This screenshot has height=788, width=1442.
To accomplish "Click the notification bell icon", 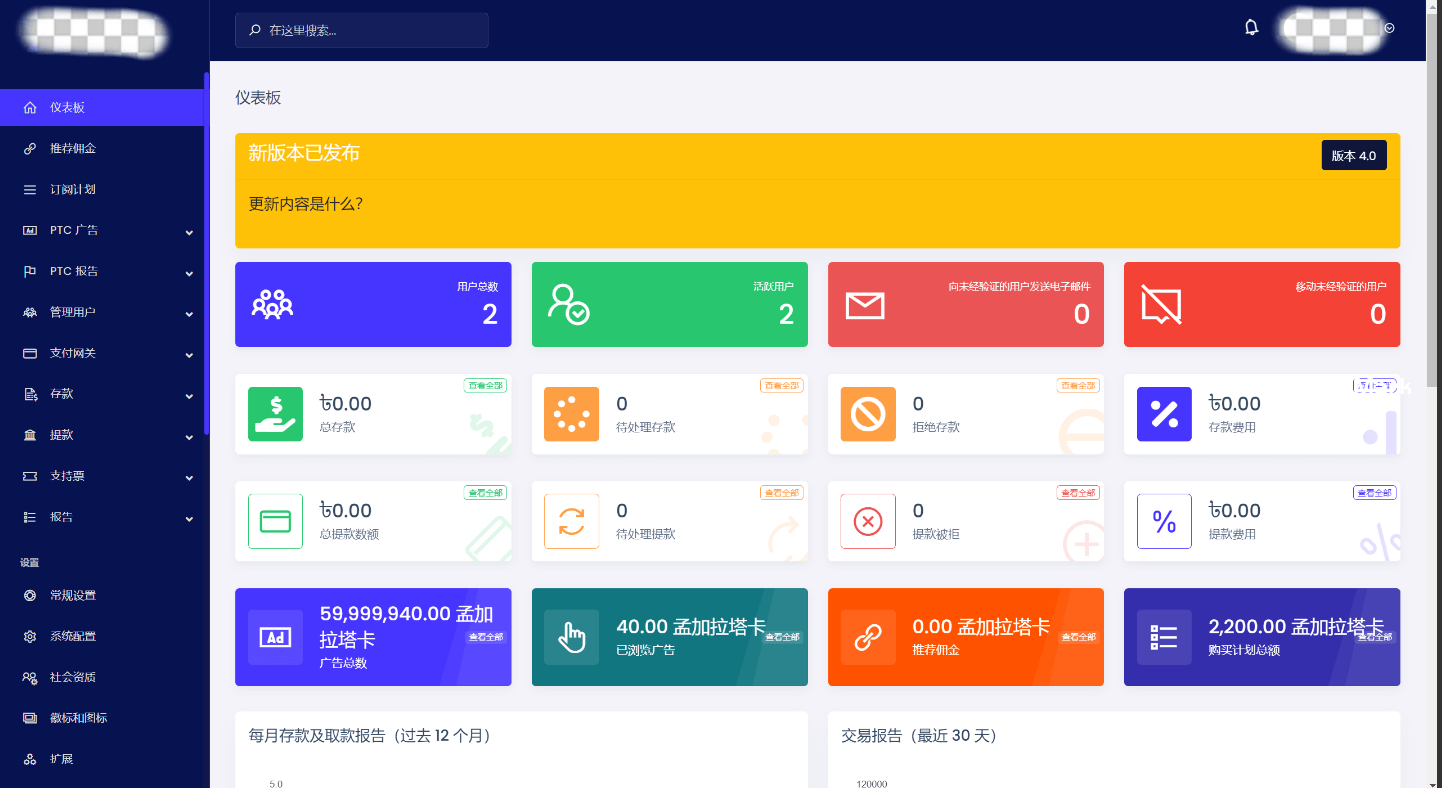I will [1251, 28].
